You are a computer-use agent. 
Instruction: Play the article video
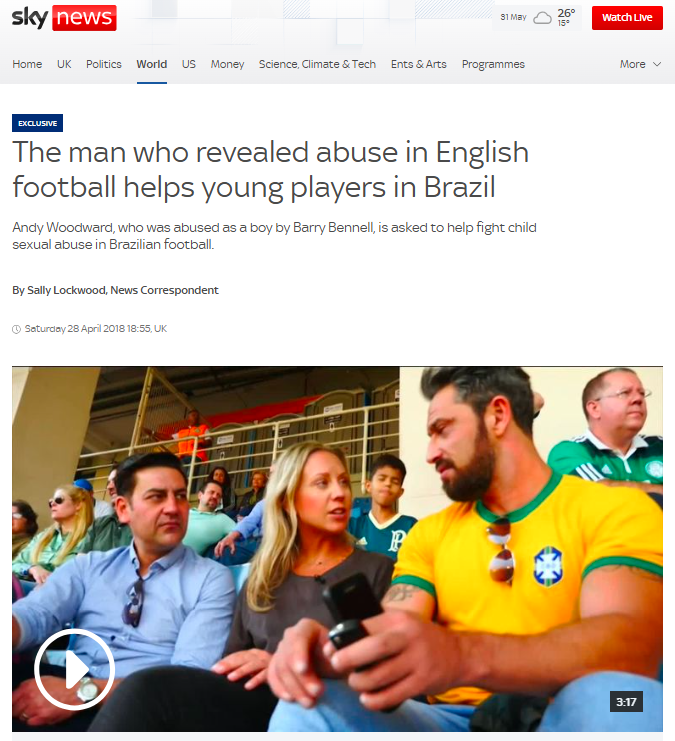75,669
